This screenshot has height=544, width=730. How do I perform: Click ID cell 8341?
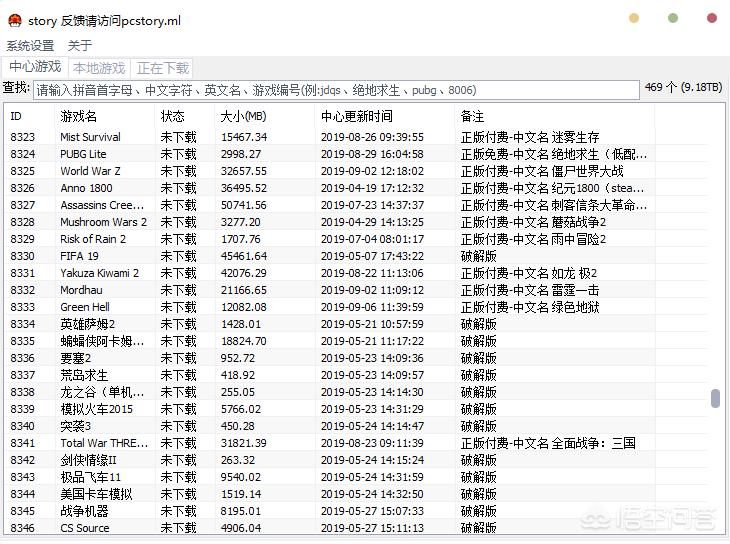pos(22,443)
